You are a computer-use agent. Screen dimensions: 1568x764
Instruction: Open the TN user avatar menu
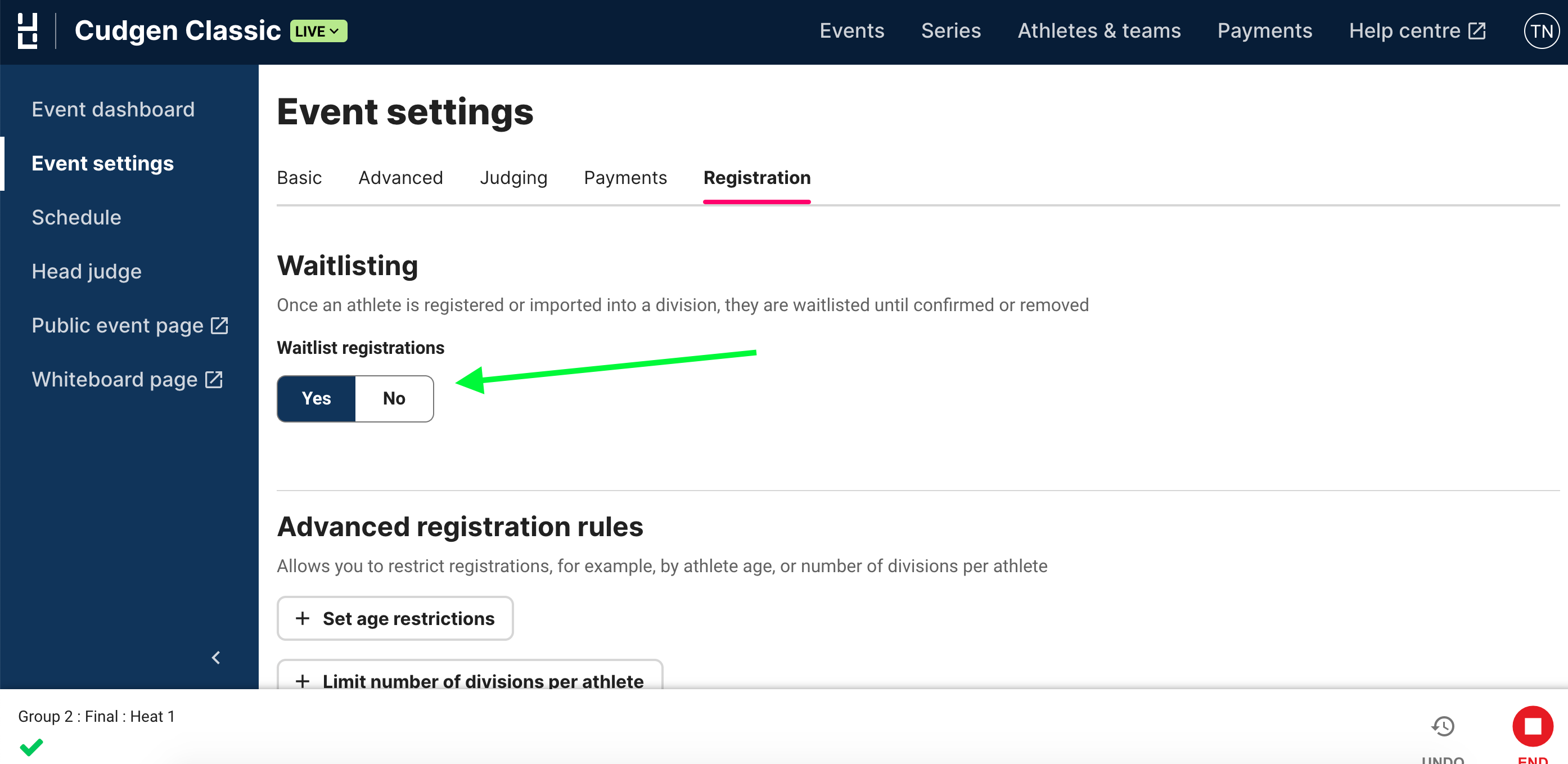(x=1541, y=31)
